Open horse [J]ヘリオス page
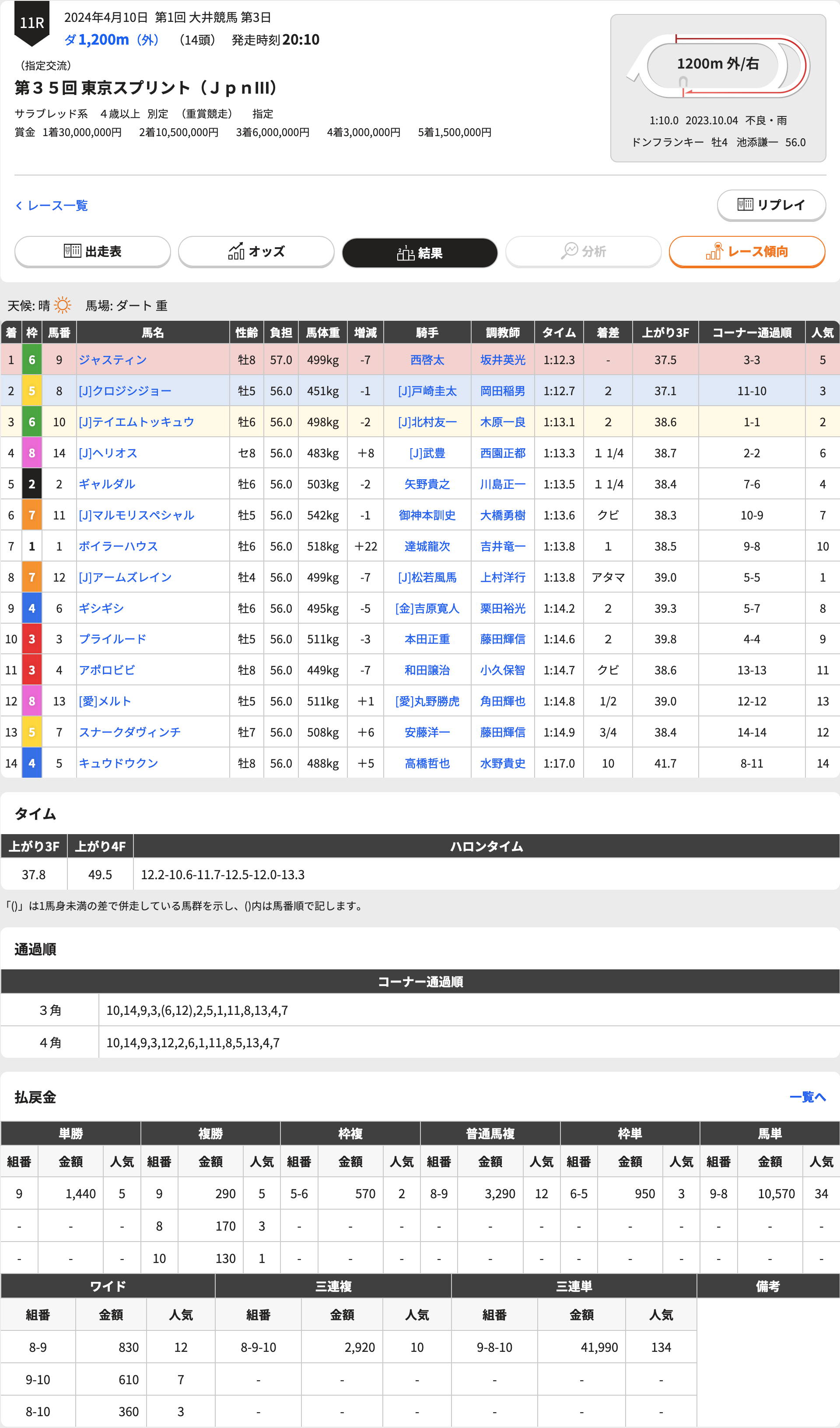The image size is (840, 1428). click(108, 453)
